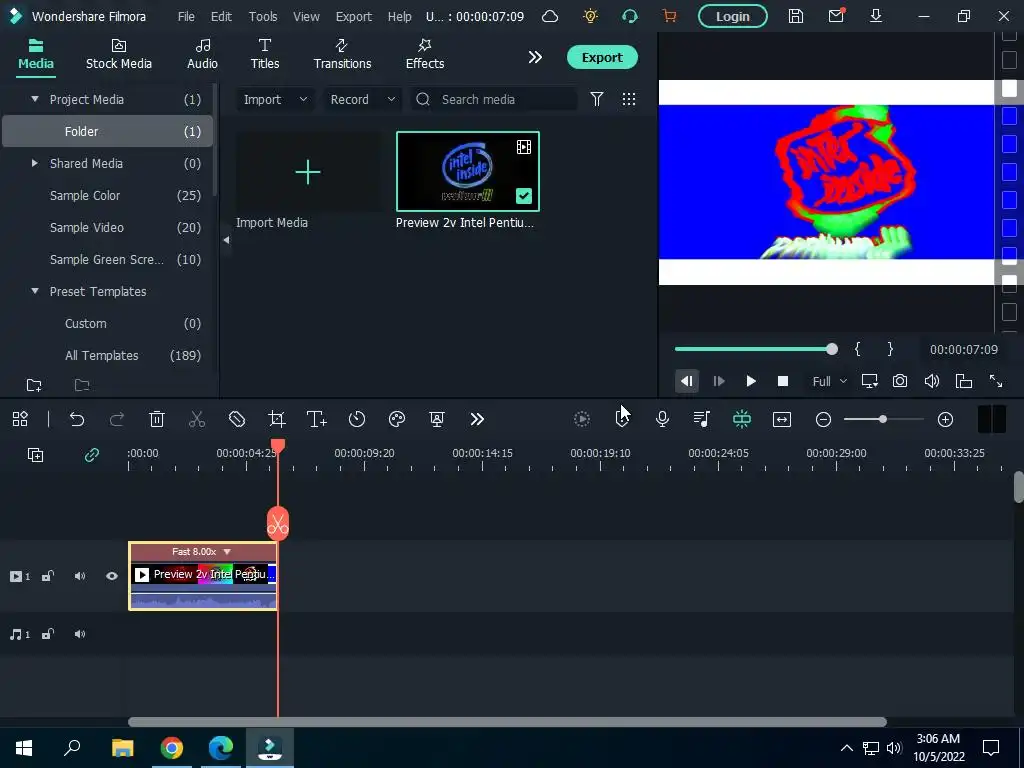
Task: Click the green screen keyframe icon
Action: (x=437, y=419)
